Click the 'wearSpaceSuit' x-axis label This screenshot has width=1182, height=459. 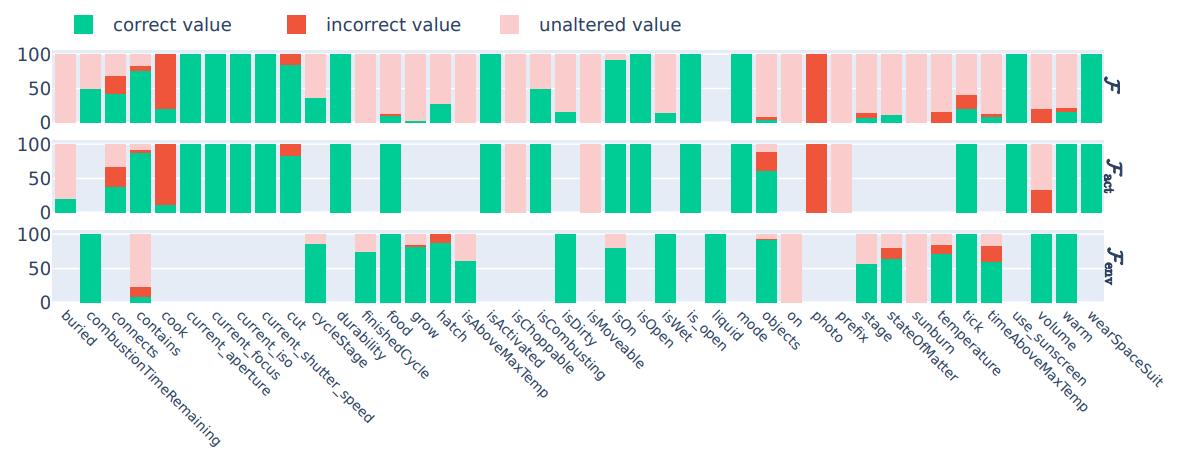click(1123, 349)
